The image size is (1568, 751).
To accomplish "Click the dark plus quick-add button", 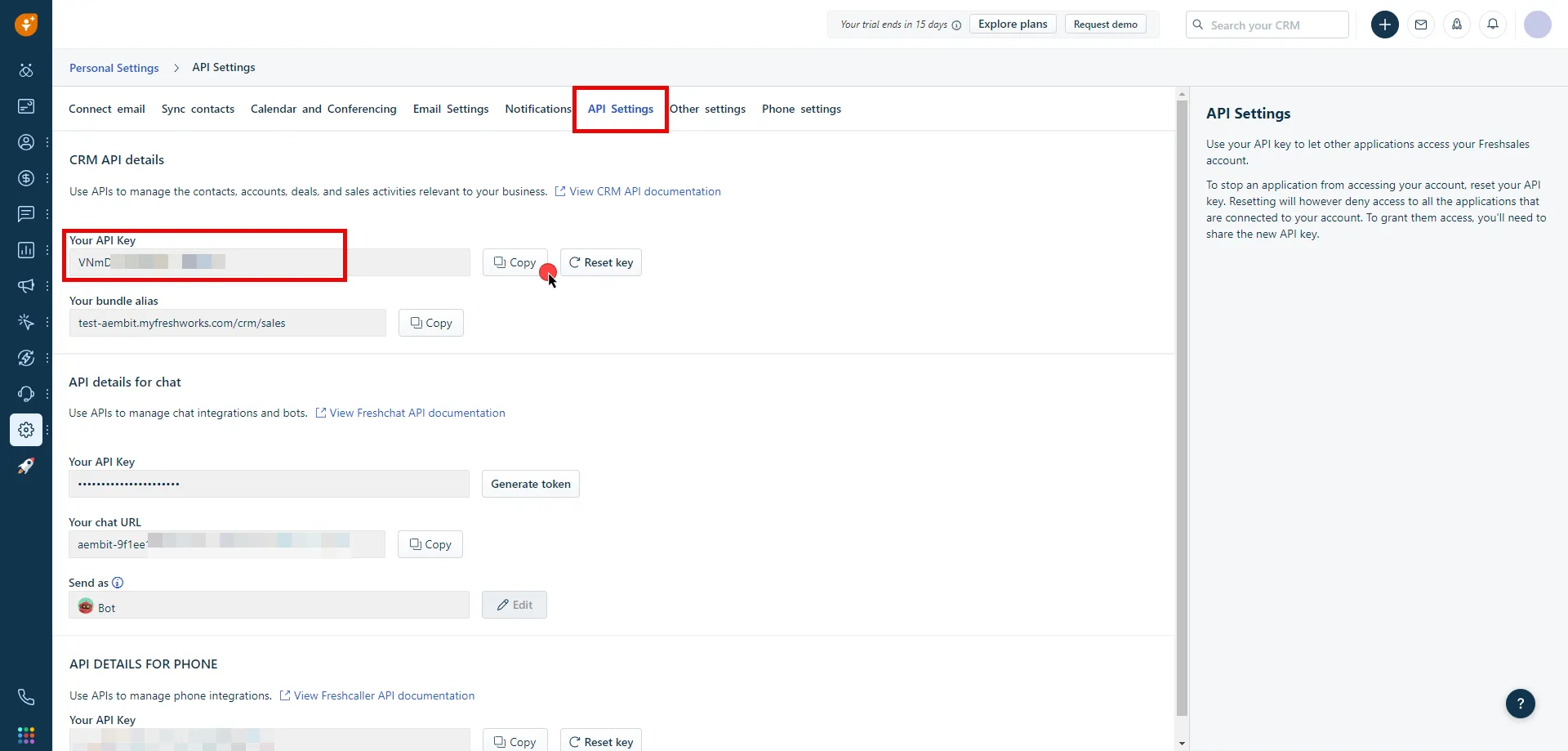I will click(x=1385, y=25).
